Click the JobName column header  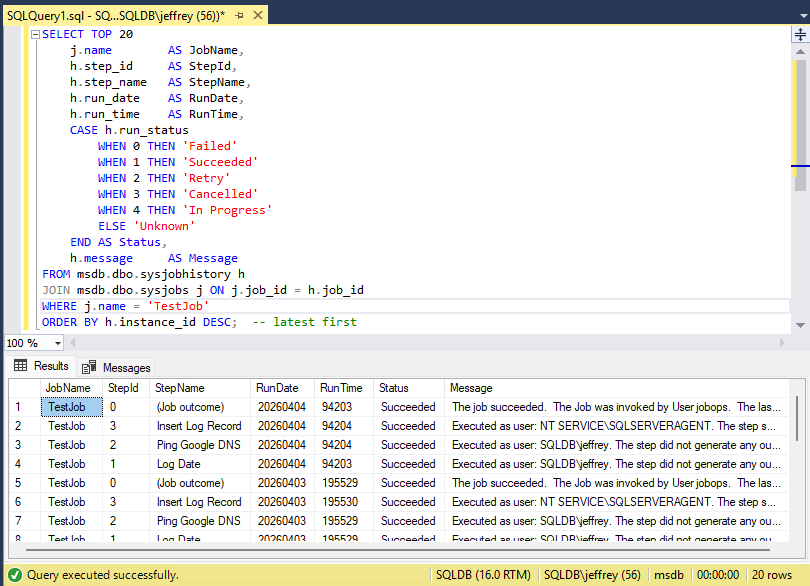(x=68, y=388)
